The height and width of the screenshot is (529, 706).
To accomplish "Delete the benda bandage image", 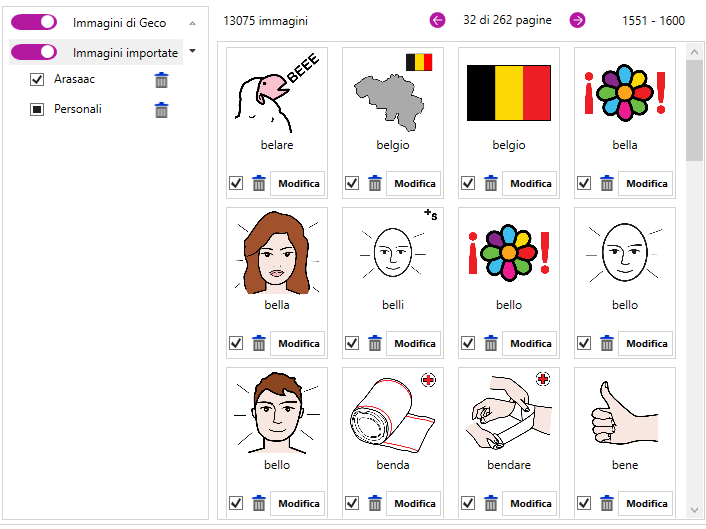I will [375, 503].
